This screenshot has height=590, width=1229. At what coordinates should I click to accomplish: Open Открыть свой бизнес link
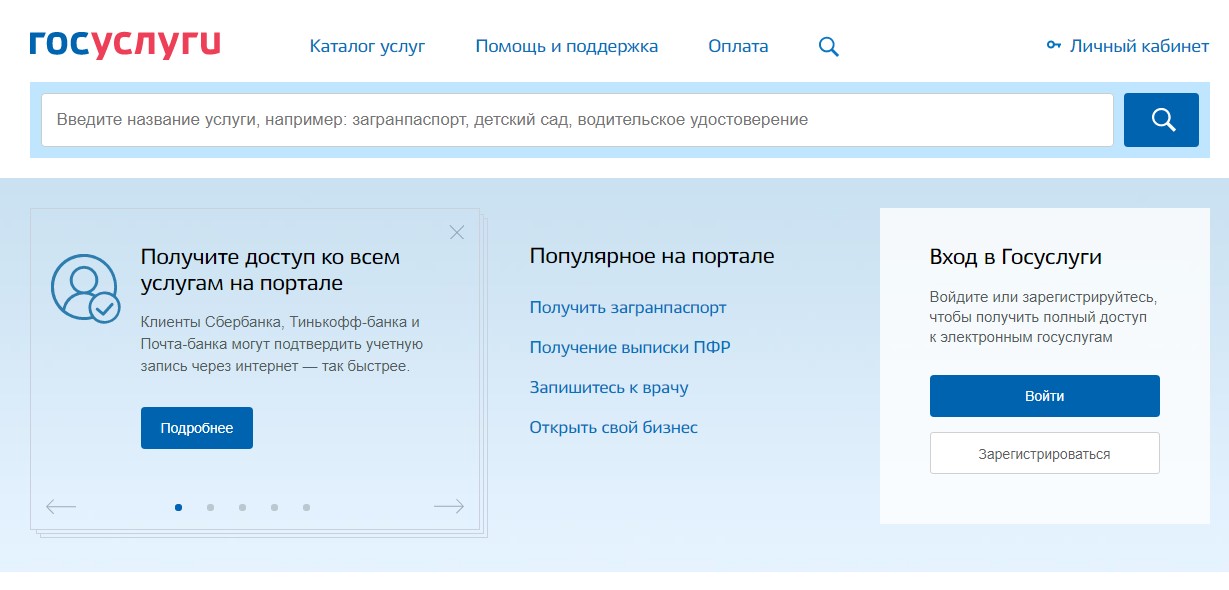[x=614, y=428]
